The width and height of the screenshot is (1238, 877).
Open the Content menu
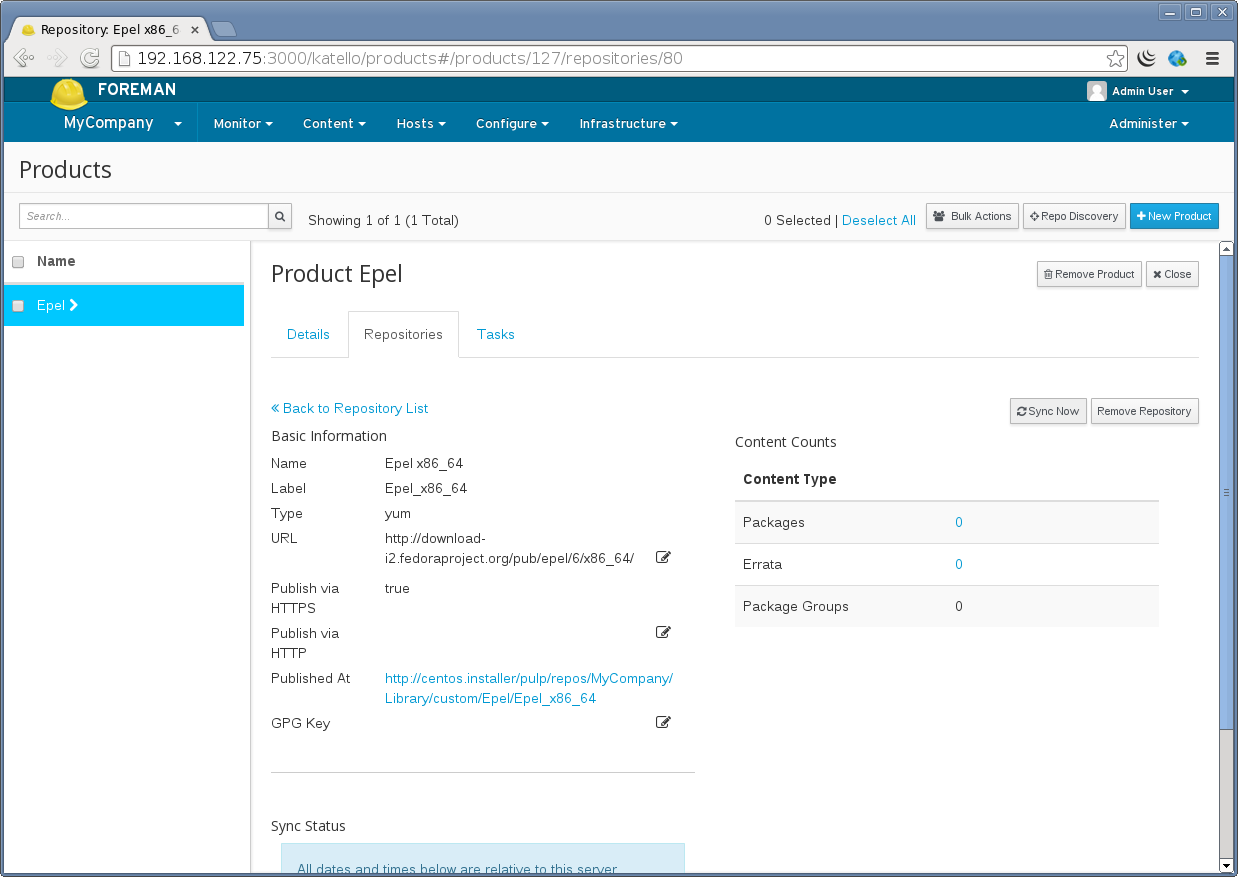coord(334,124)
